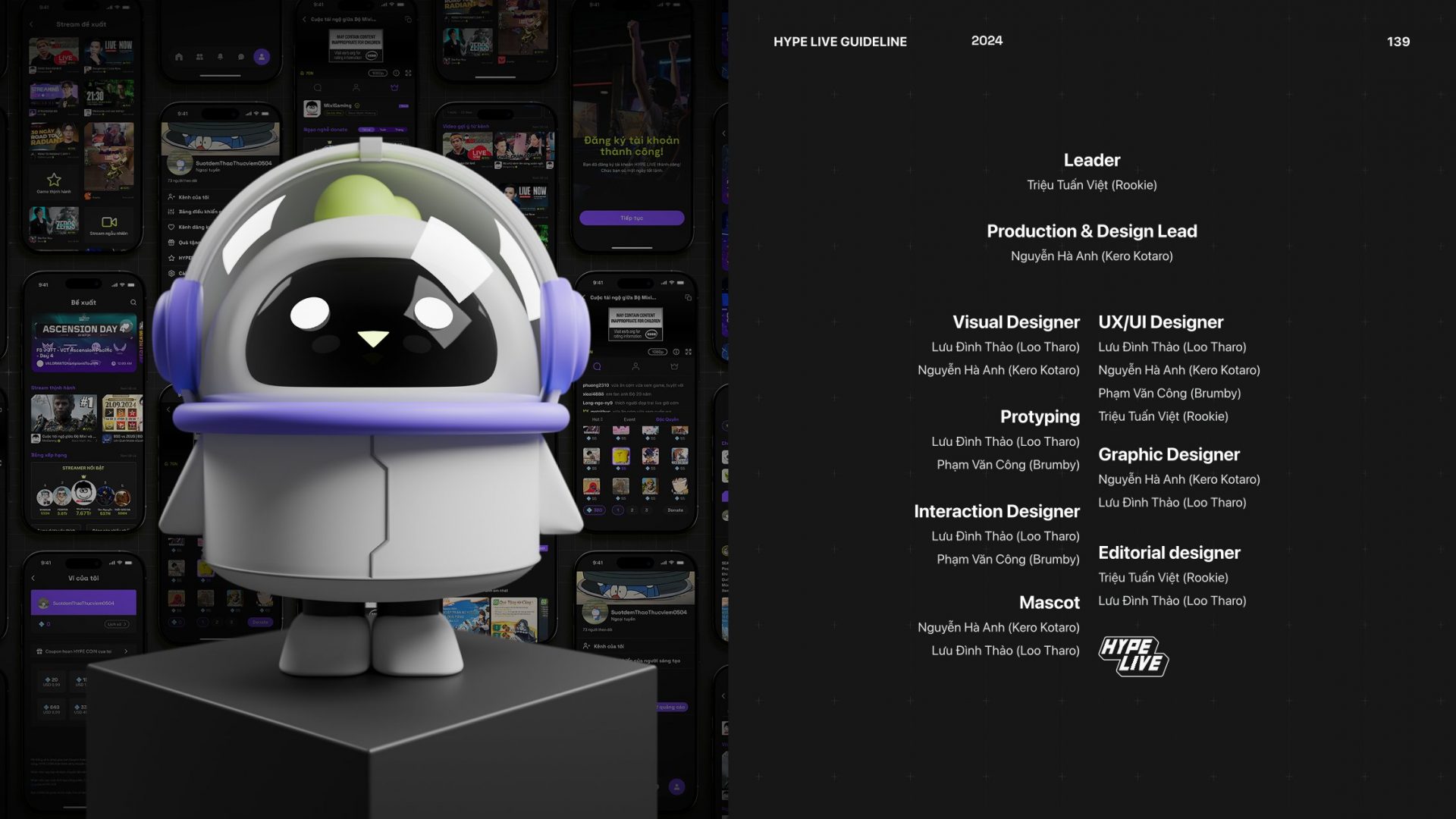Tap the back arrow beside Stream đề xuất

click(32, 24)
